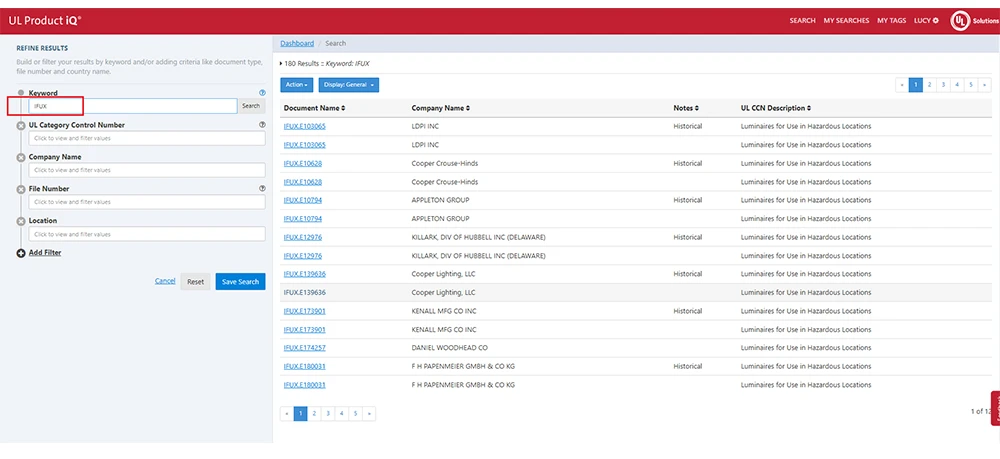1000x459 pixels.
Task: Open the Action dropdown
Action: [x=297, y=85]
